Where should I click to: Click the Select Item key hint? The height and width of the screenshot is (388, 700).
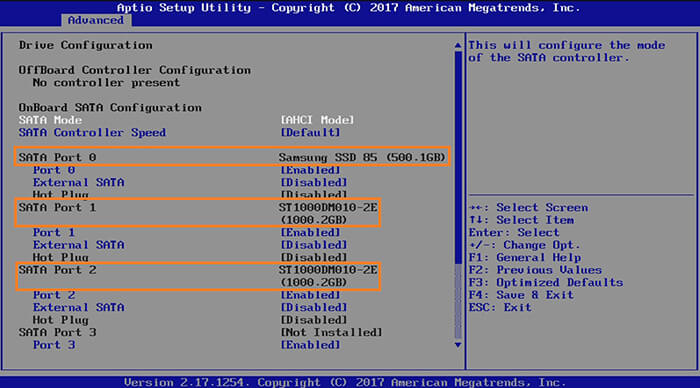pyautogui.click(x=521, y=220)
